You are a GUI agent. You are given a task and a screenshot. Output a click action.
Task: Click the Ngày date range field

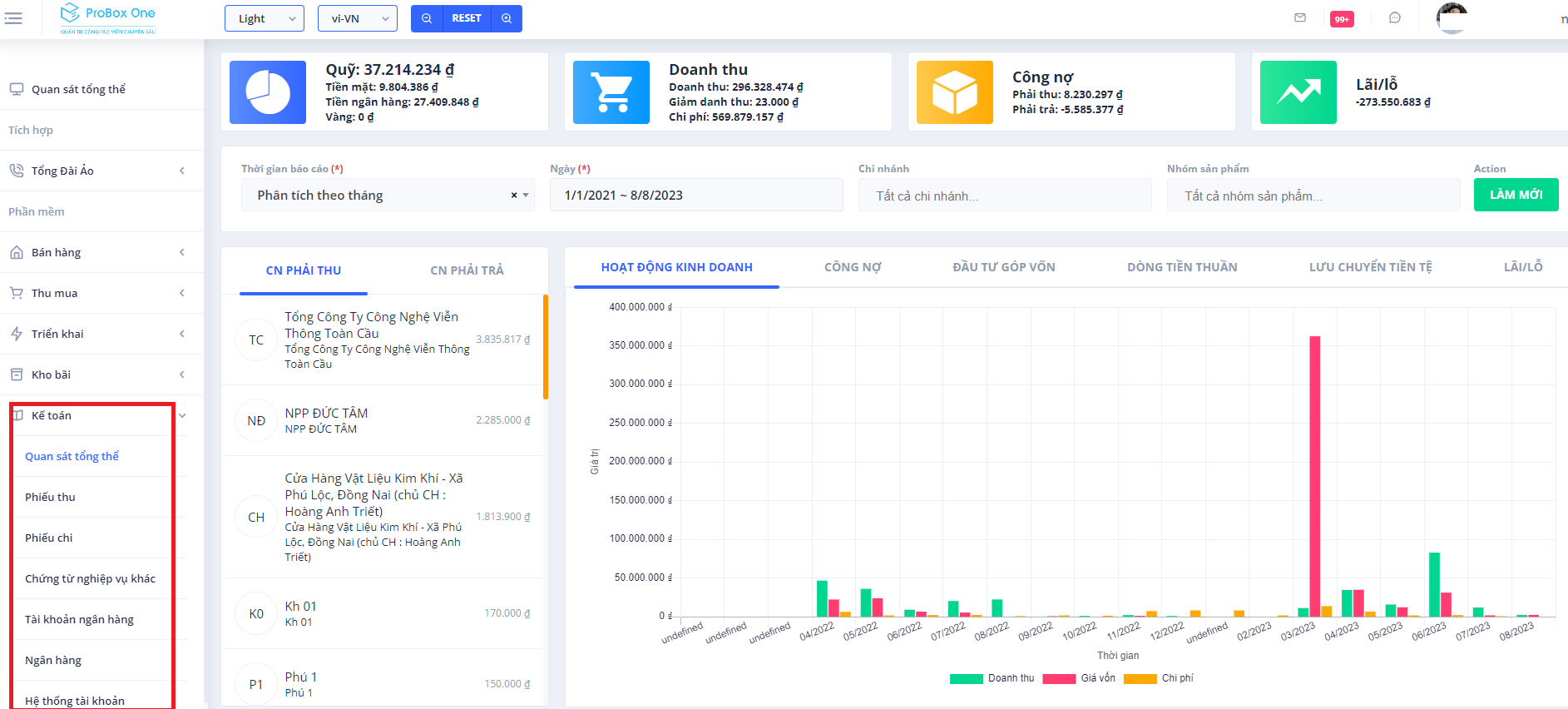[696, 195]
